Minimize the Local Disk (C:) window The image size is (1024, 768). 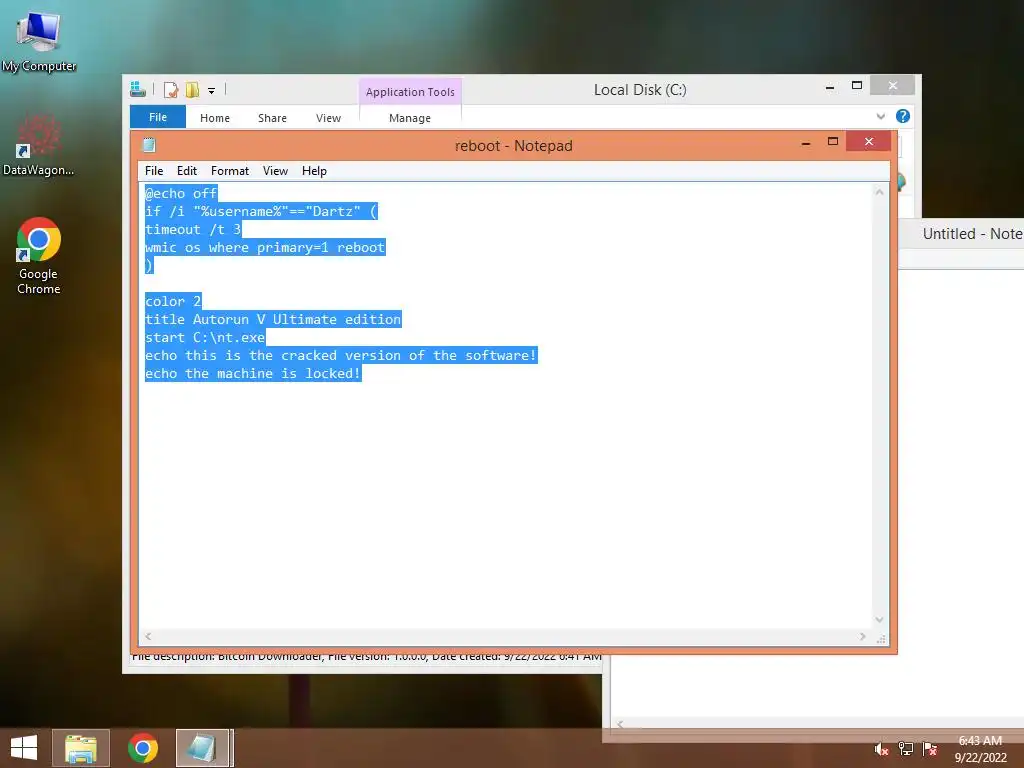(x=830, y=86)
